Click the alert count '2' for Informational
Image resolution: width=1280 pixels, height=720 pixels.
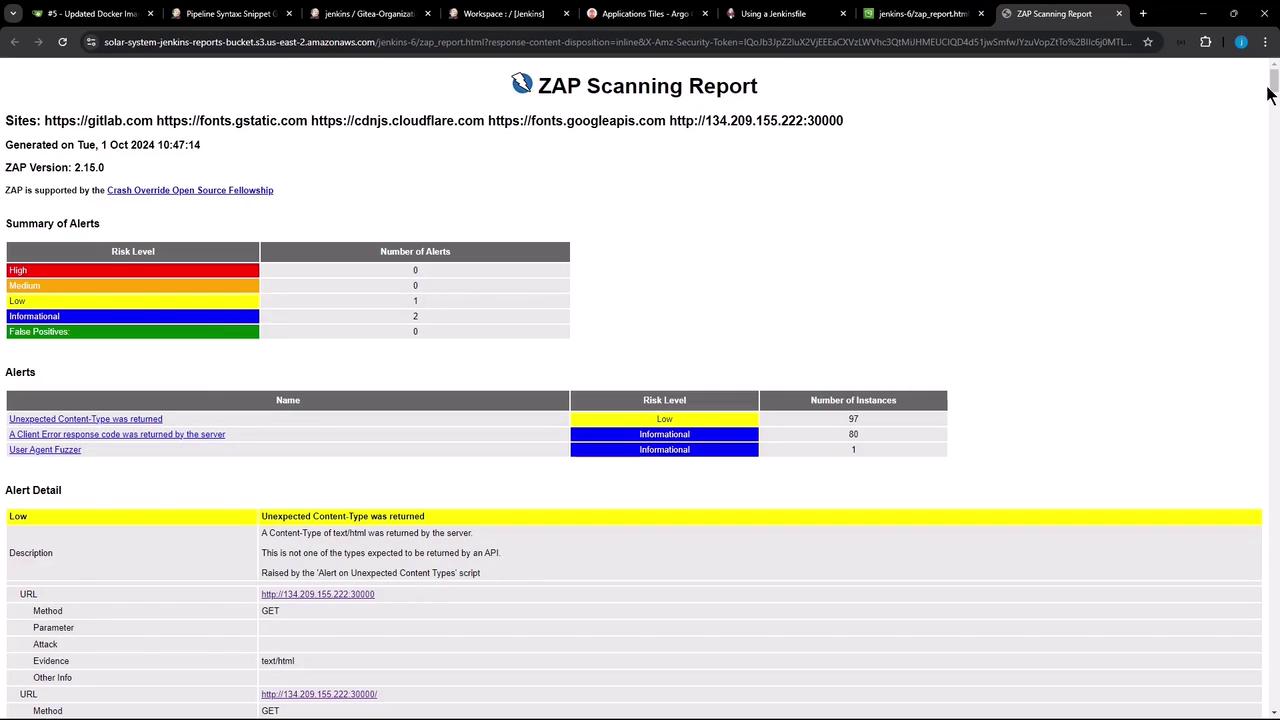[x=415, y=316]
